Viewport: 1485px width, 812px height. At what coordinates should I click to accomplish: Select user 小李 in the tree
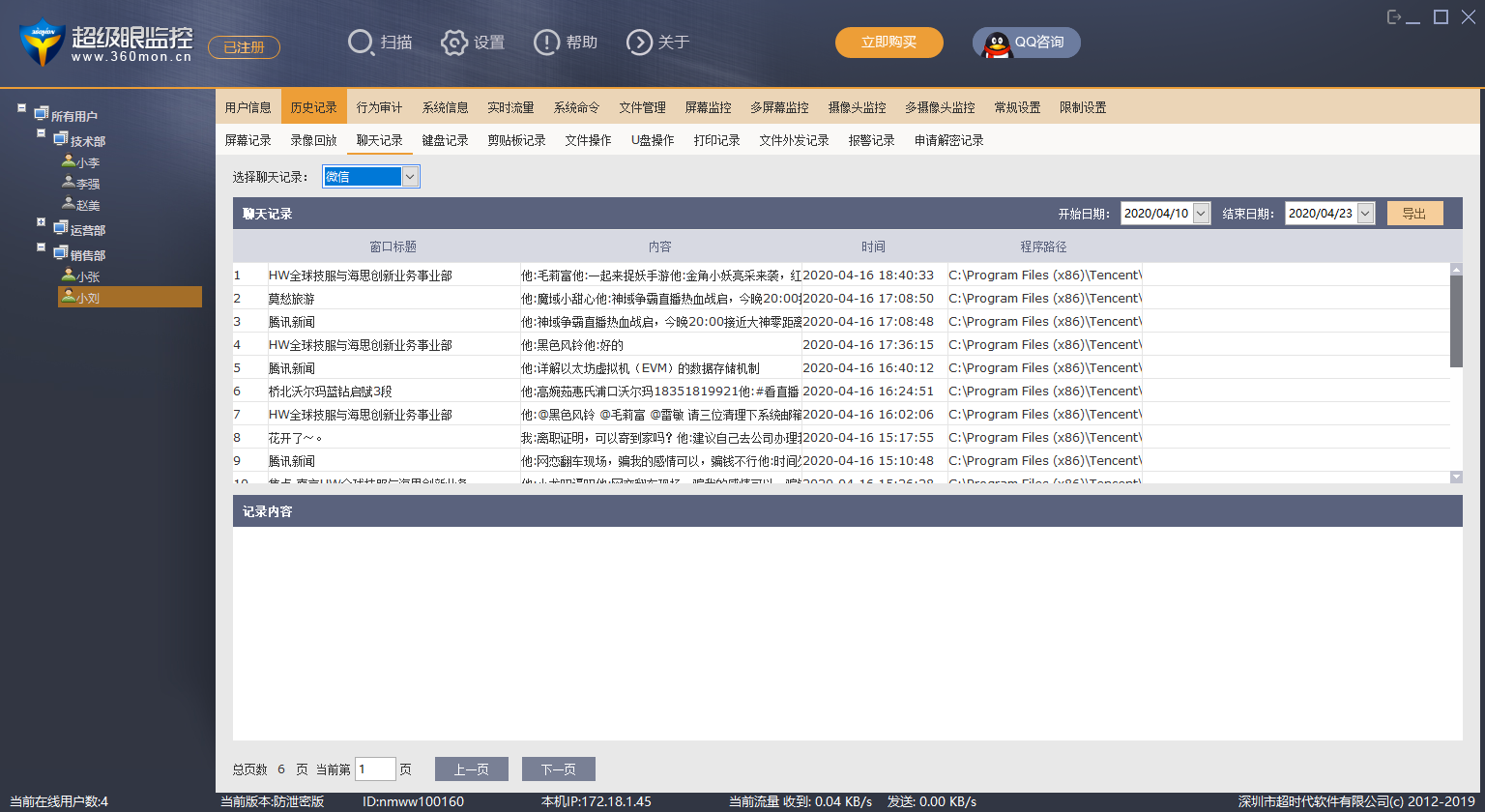pos(87,162)
